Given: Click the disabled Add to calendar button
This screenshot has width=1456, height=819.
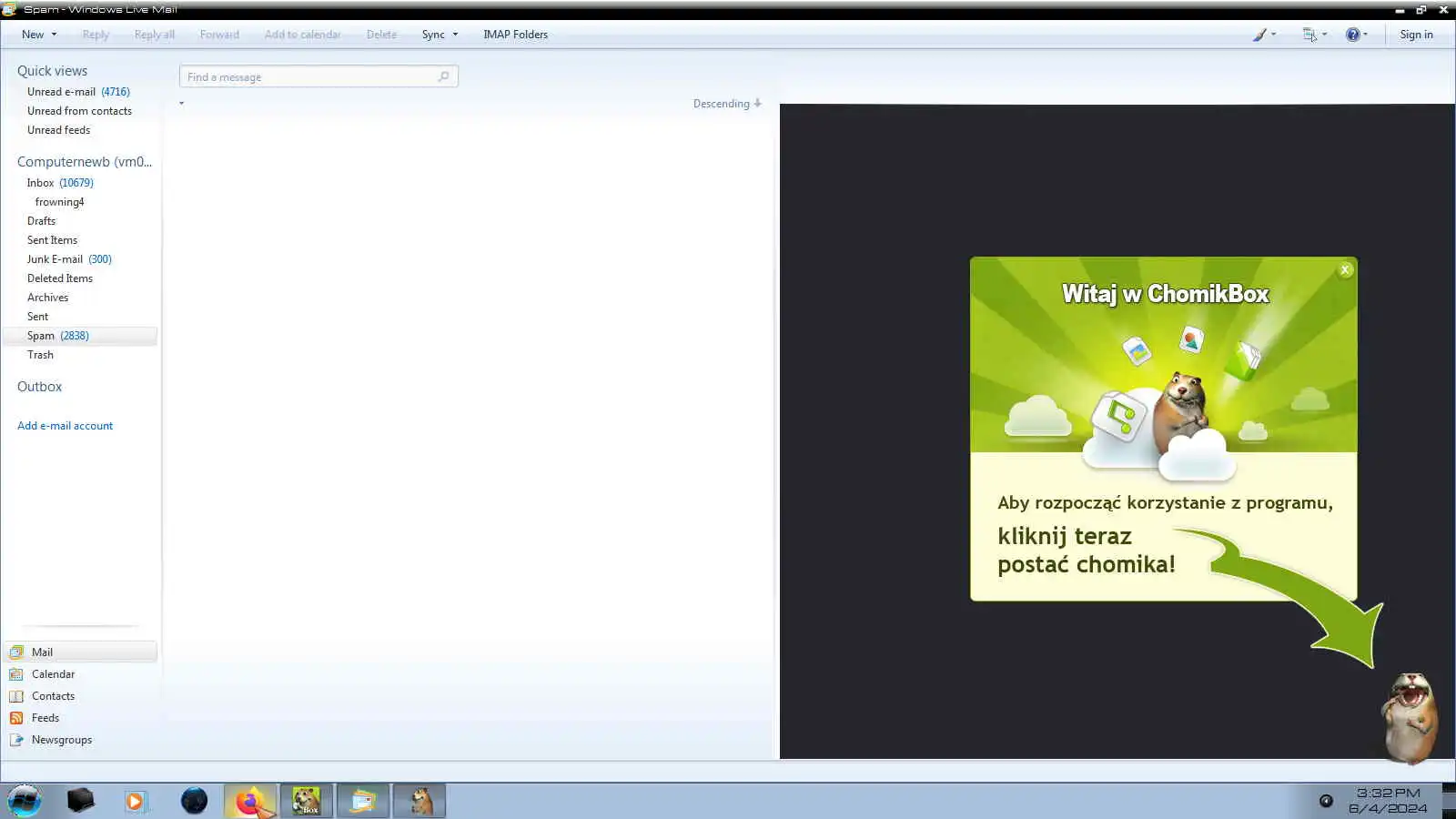Looking at the screenshot, I should coord(302,35).
